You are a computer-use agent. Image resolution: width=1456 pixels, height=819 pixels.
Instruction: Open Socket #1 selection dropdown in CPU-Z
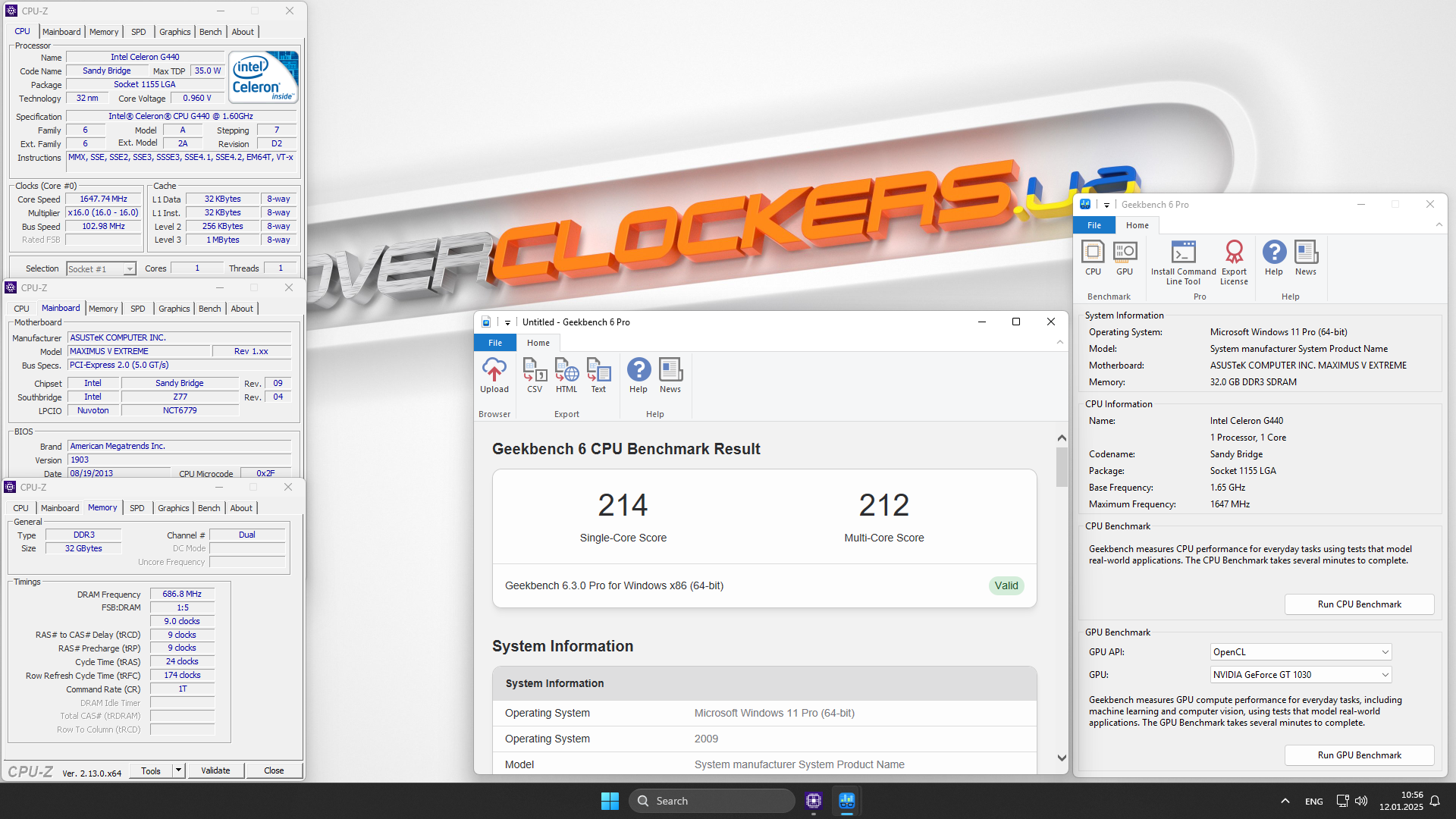click(x=130, y=269)
